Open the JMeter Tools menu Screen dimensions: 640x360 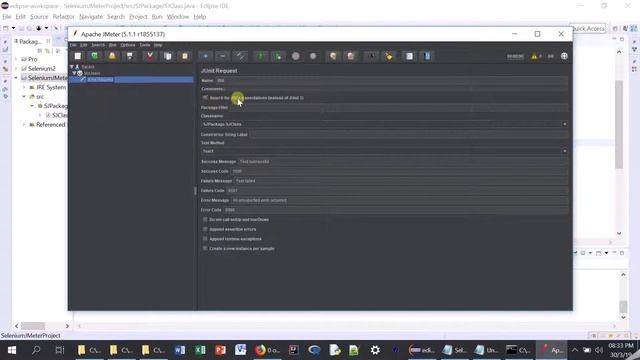pyautogui.click(x=144, y=45)
